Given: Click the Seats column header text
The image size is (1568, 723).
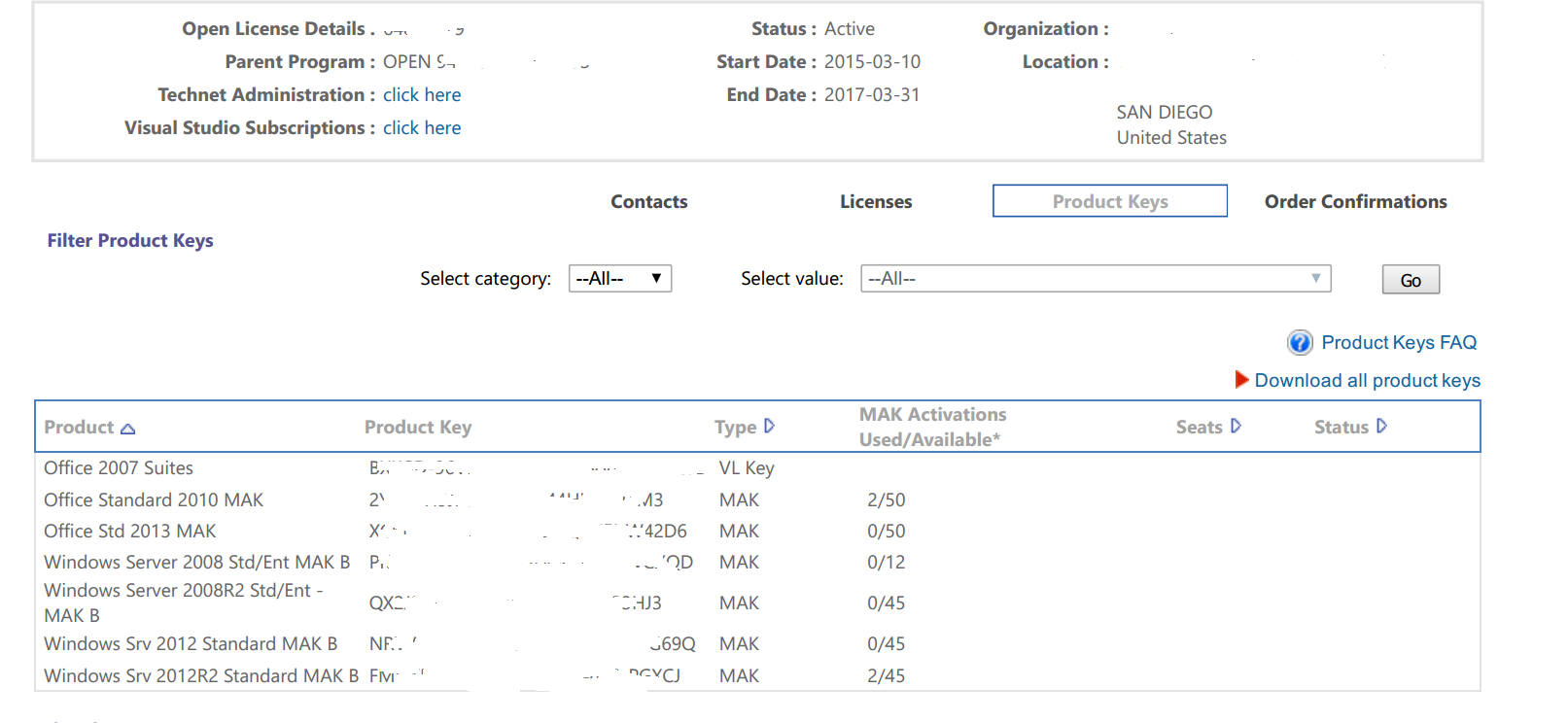Looking at the screenshot, I should [1199, 427].
